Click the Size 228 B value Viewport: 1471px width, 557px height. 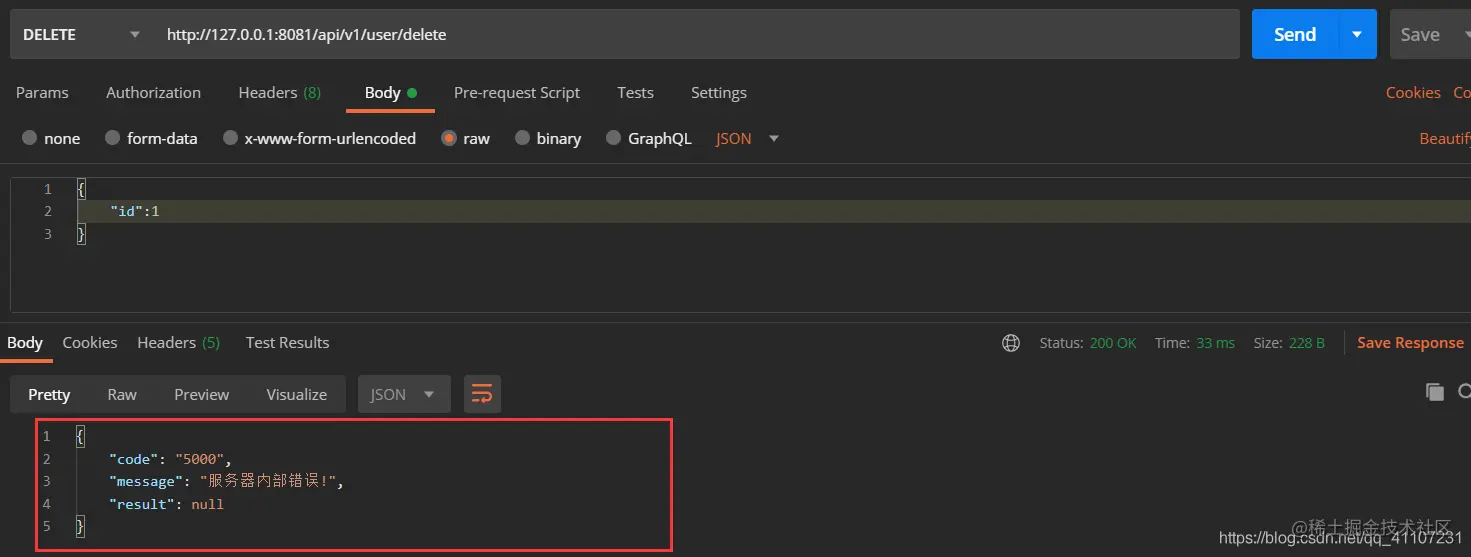tap(1307, 343)
